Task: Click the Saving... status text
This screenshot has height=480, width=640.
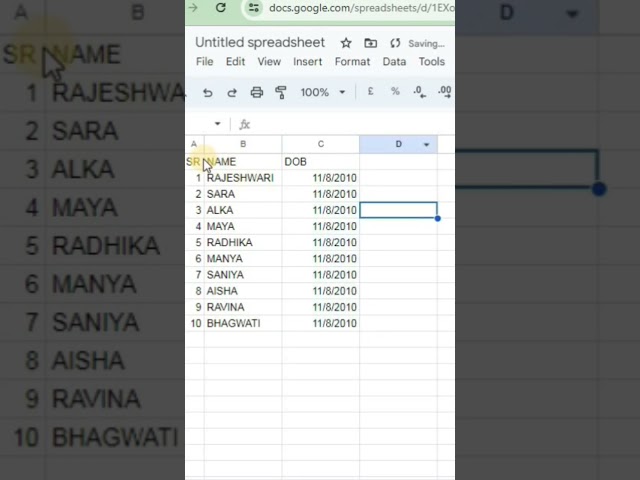Action: [x=426, y=44]
